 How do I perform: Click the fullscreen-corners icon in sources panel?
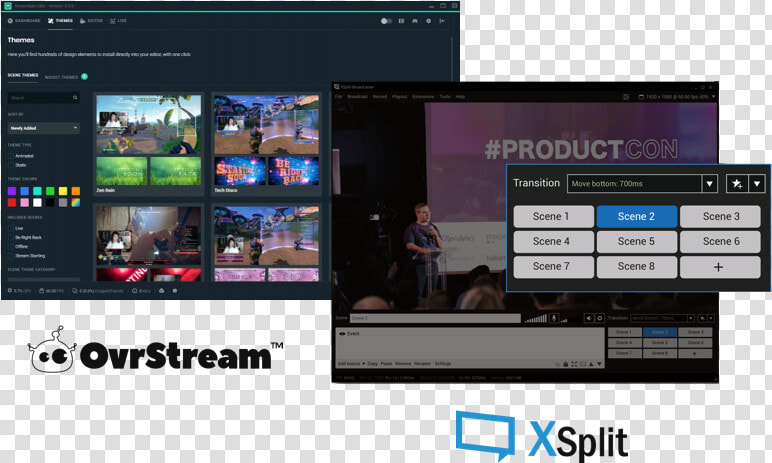pos(574,364)
